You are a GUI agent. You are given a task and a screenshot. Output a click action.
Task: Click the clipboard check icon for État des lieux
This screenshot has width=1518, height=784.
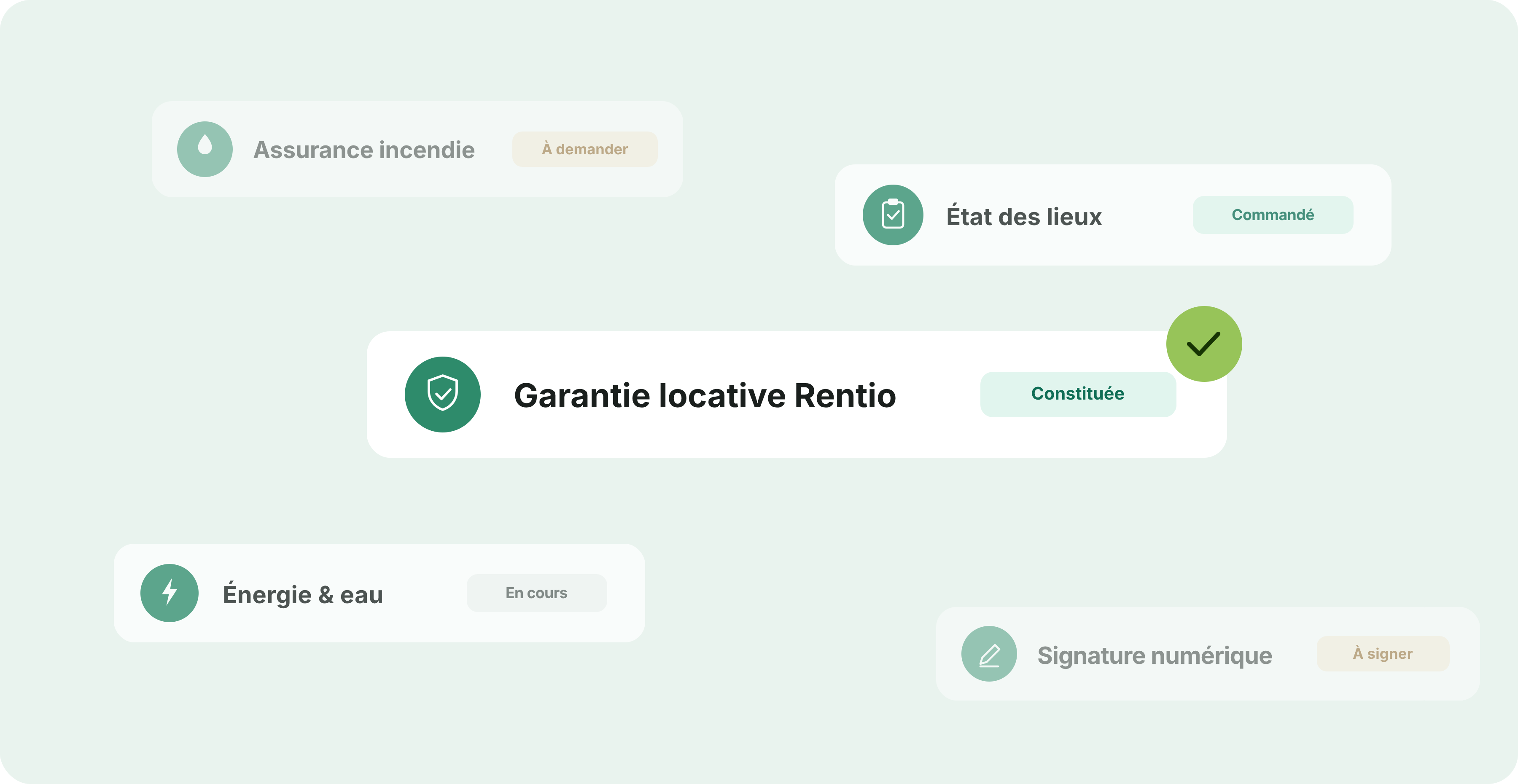[893, 215]
